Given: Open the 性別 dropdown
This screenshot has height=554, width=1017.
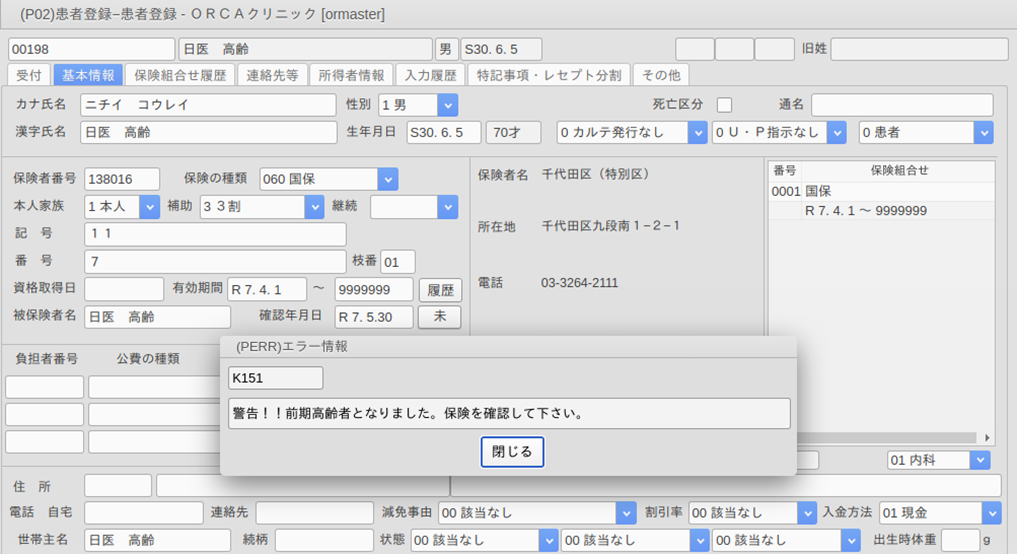Looking at the screenshot, I should point(447,105).
